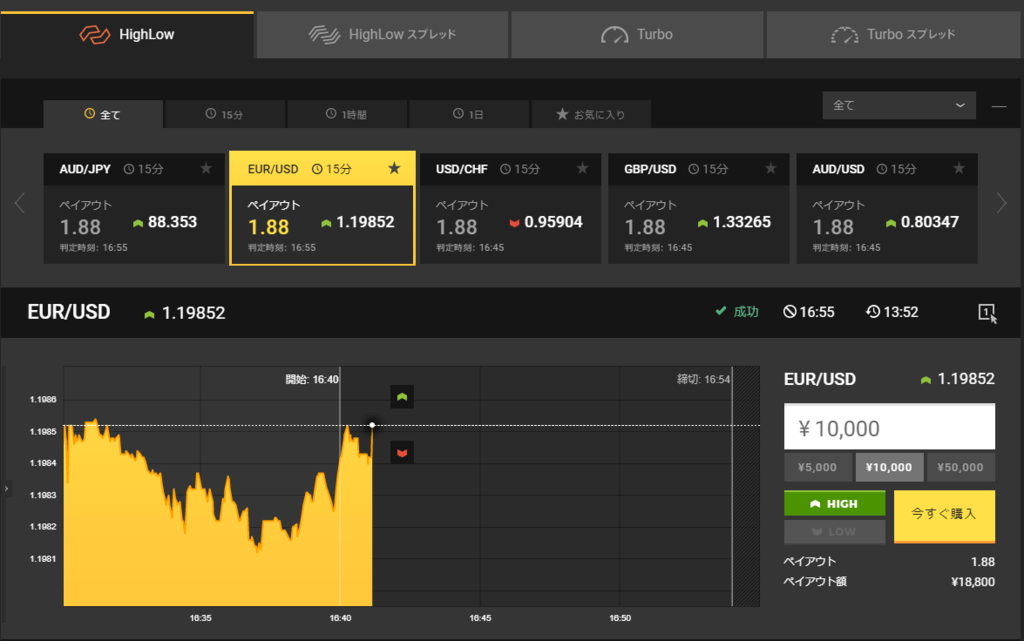Click the 16:45 time axis label
1024x641 pixels.
480,618
